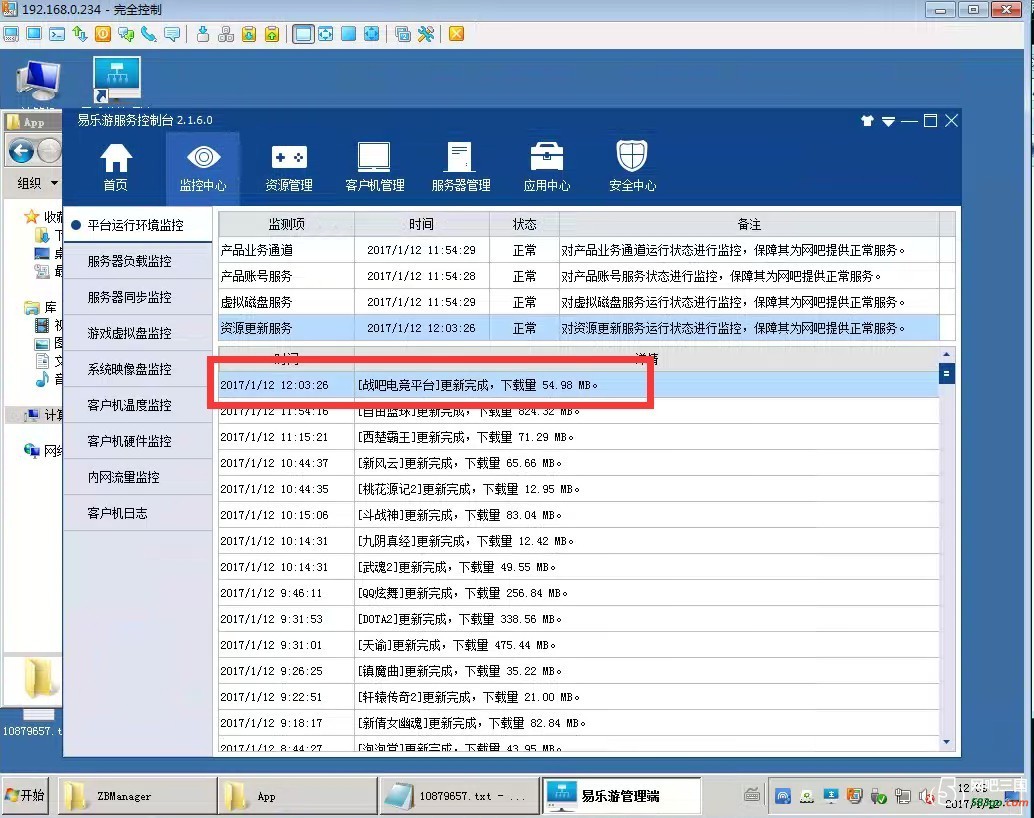Viewport: 1034px width, 818px height.
Task: Click the 开始 Start button
Action: (x=24, y=796)
